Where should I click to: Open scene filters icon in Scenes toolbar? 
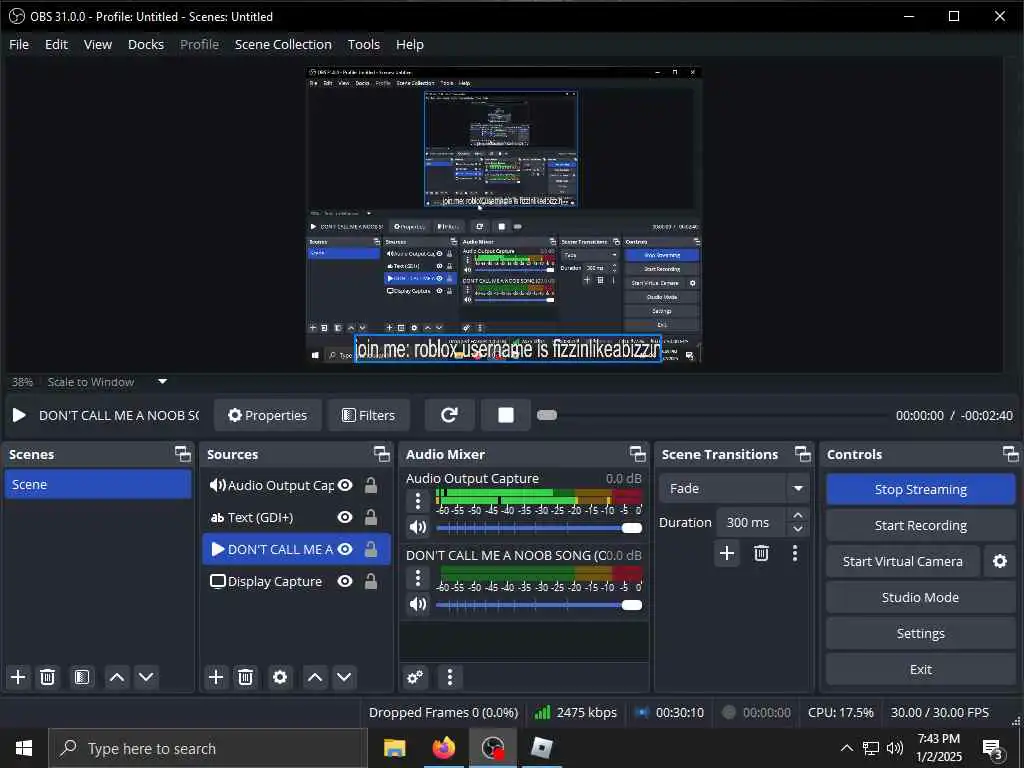tap(82, 677)
